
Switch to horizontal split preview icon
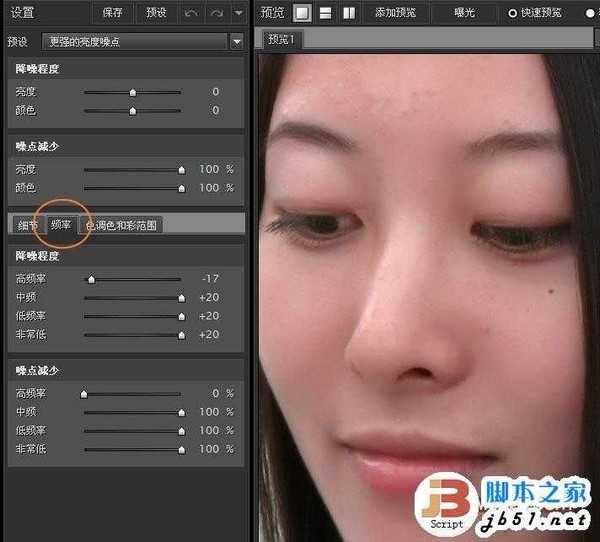[326, 13]
